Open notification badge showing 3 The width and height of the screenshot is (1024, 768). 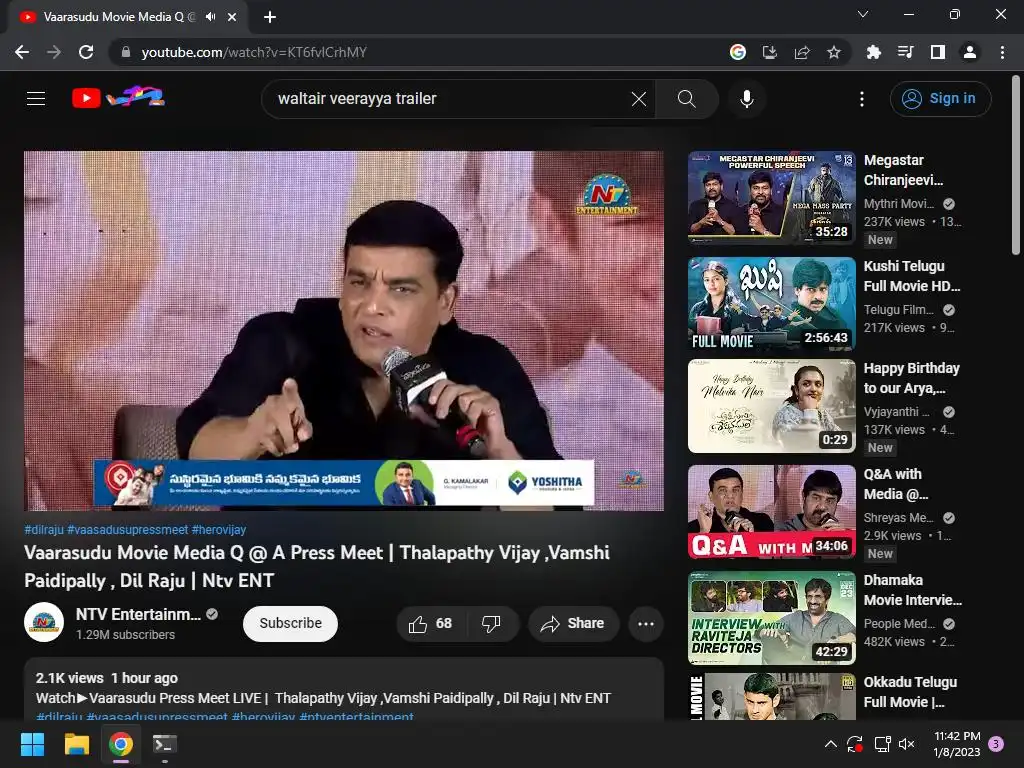(996, 744)
